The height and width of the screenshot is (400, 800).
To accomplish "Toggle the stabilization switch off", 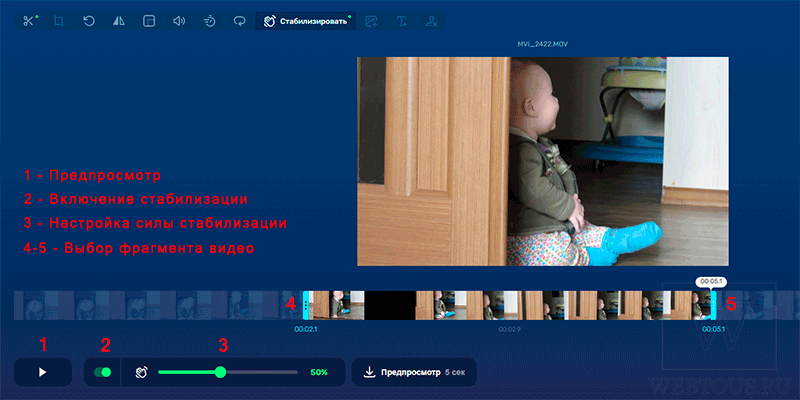I will [x=103, y=372].
